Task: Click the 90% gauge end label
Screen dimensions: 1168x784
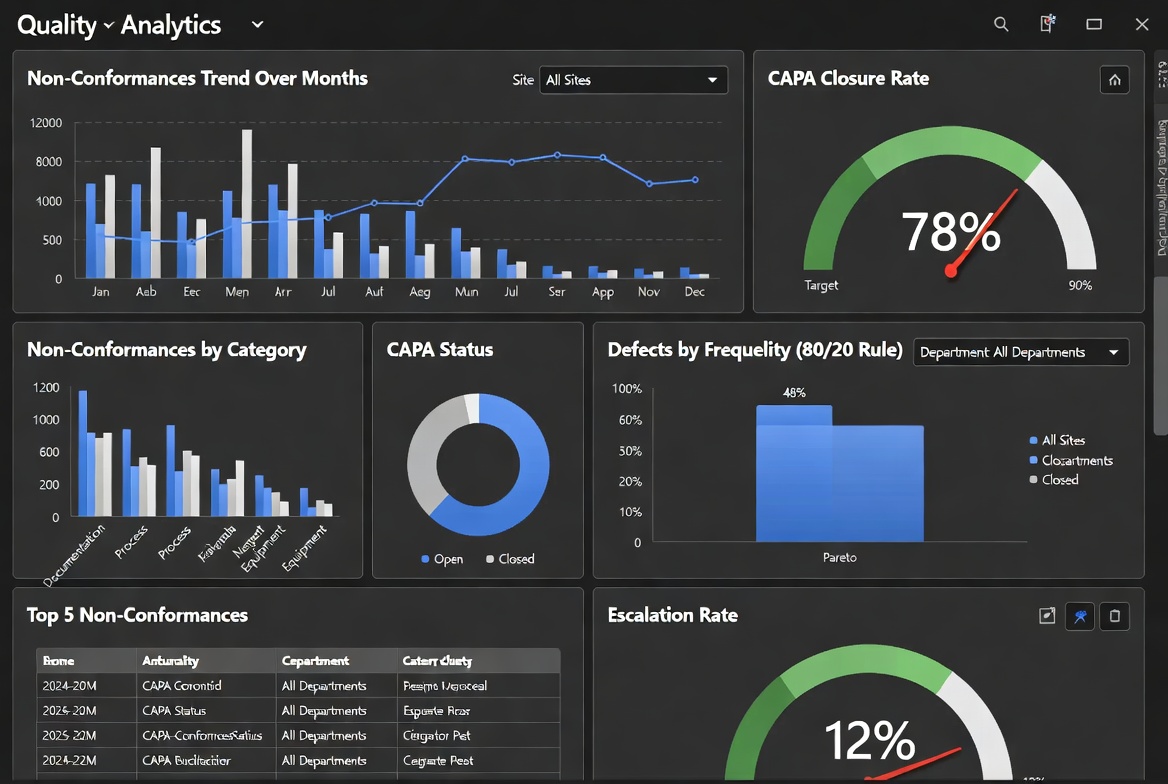Action: pyautogui.click(x=1080, y=285)
